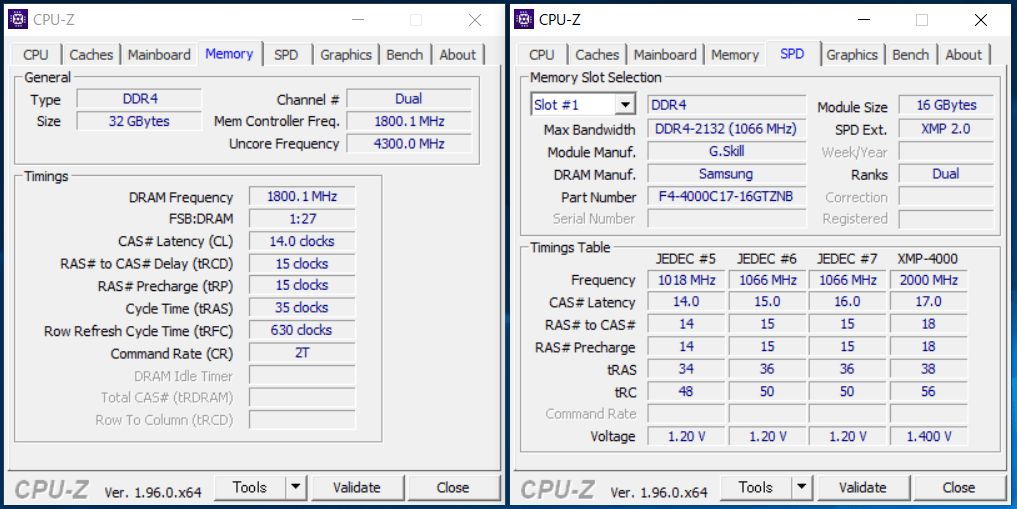Click XMP-4000 voltage 1.400 V

click(929, 436)
